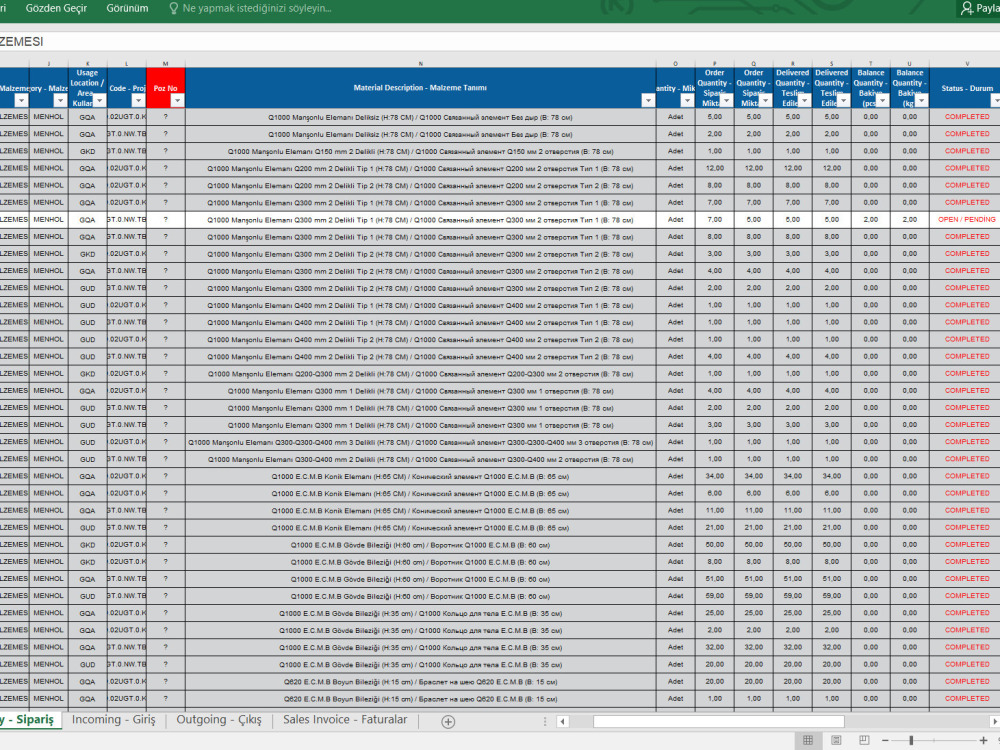Select delivered quantity 51,00 in column R
Viewport: 1000px width, 750px height.
click(793, 578)
